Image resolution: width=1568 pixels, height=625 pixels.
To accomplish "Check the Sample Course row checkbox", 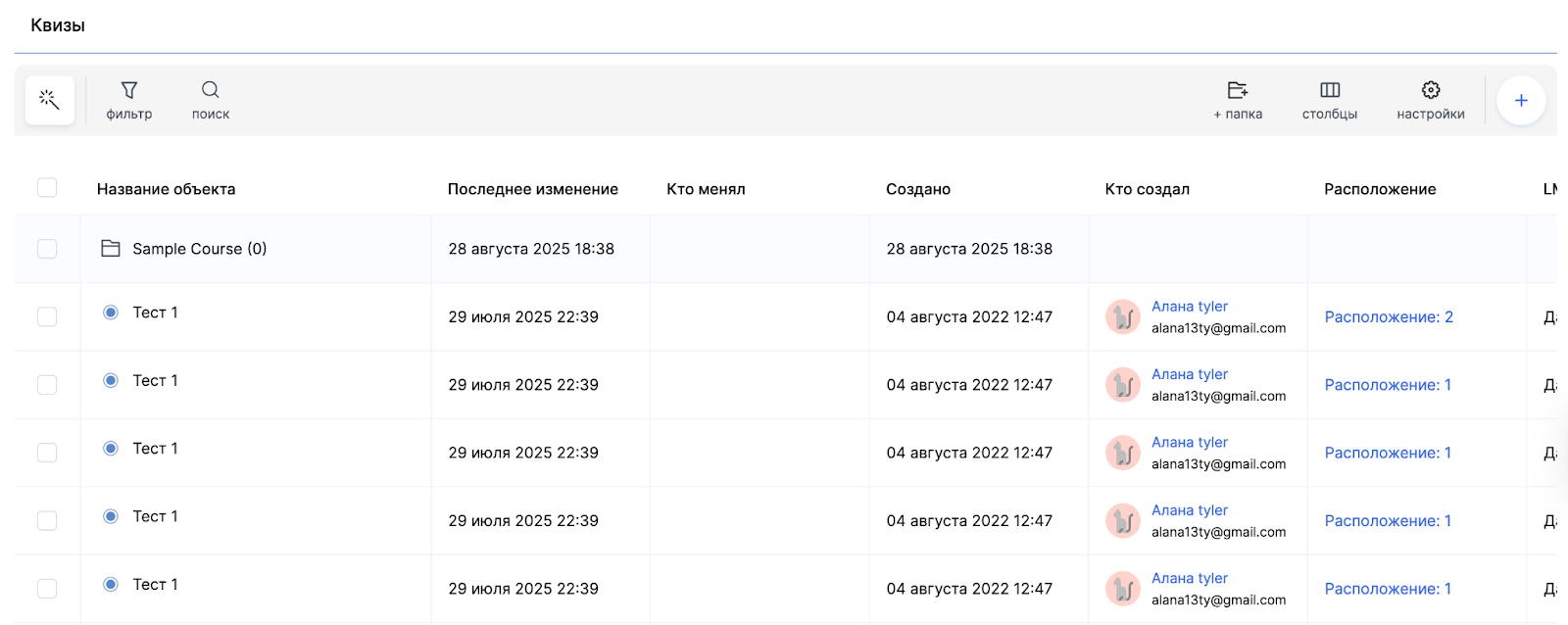I will click(47, 249).
